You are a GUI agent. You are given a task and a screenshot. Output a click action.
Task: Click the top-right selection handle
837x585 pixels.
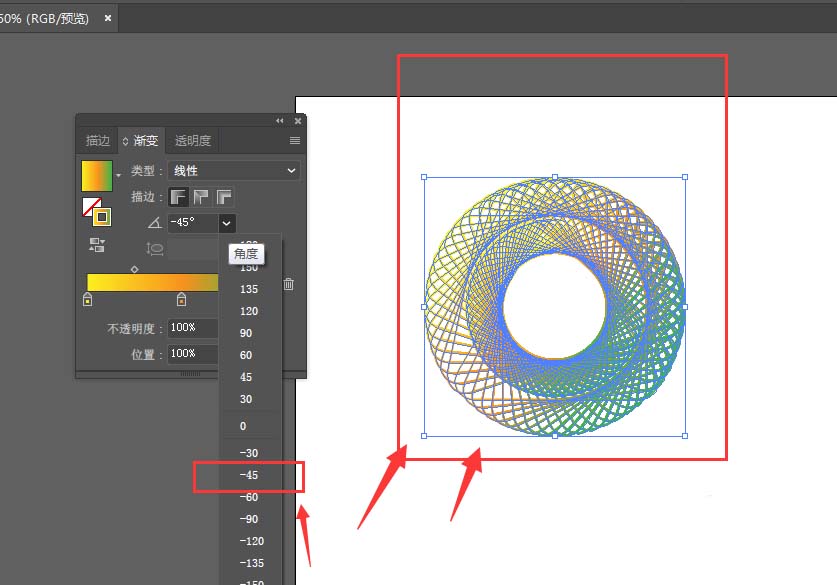point(685,177)
